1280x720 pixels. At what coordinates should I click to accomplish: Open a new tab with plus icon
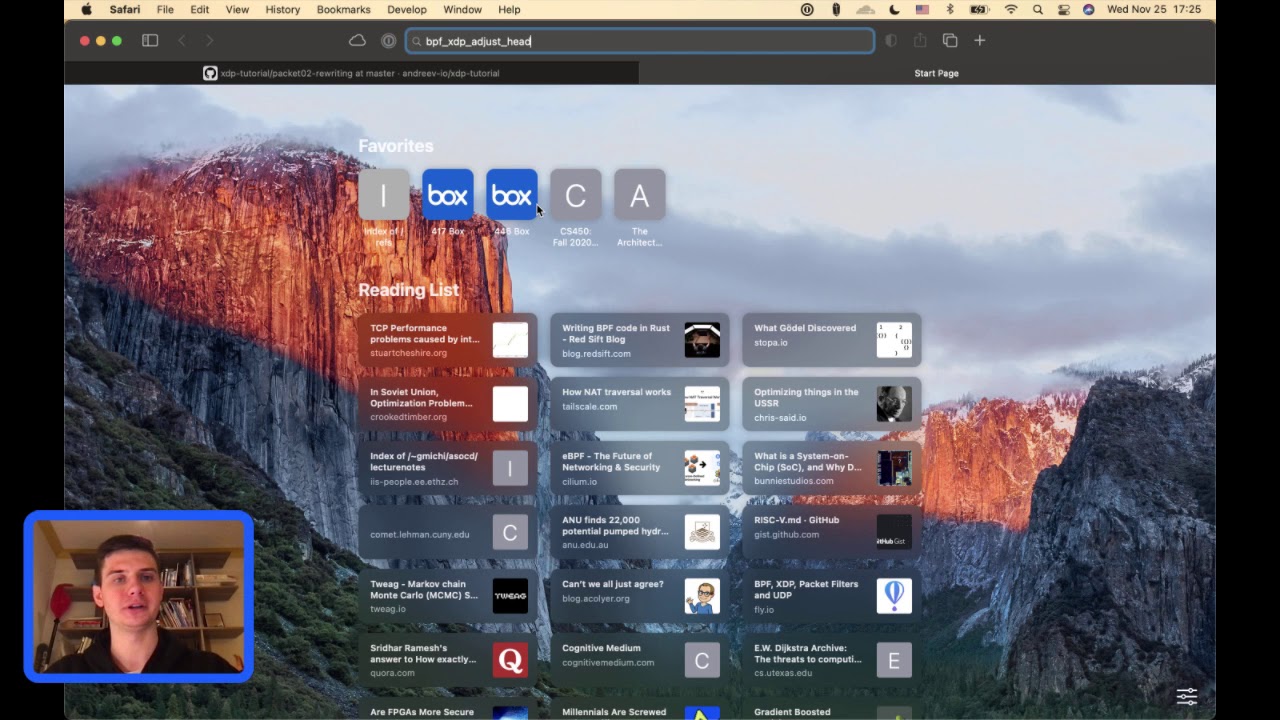[980, 41]
